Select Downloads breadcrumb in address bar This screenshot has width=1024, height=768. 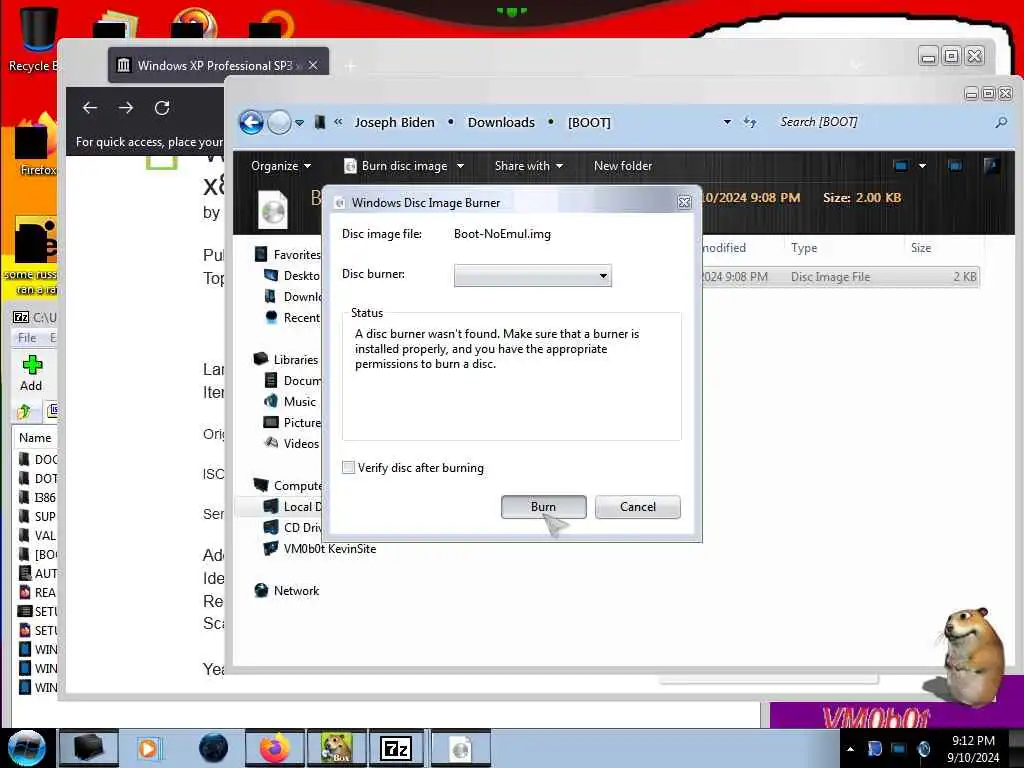(501, 122)
